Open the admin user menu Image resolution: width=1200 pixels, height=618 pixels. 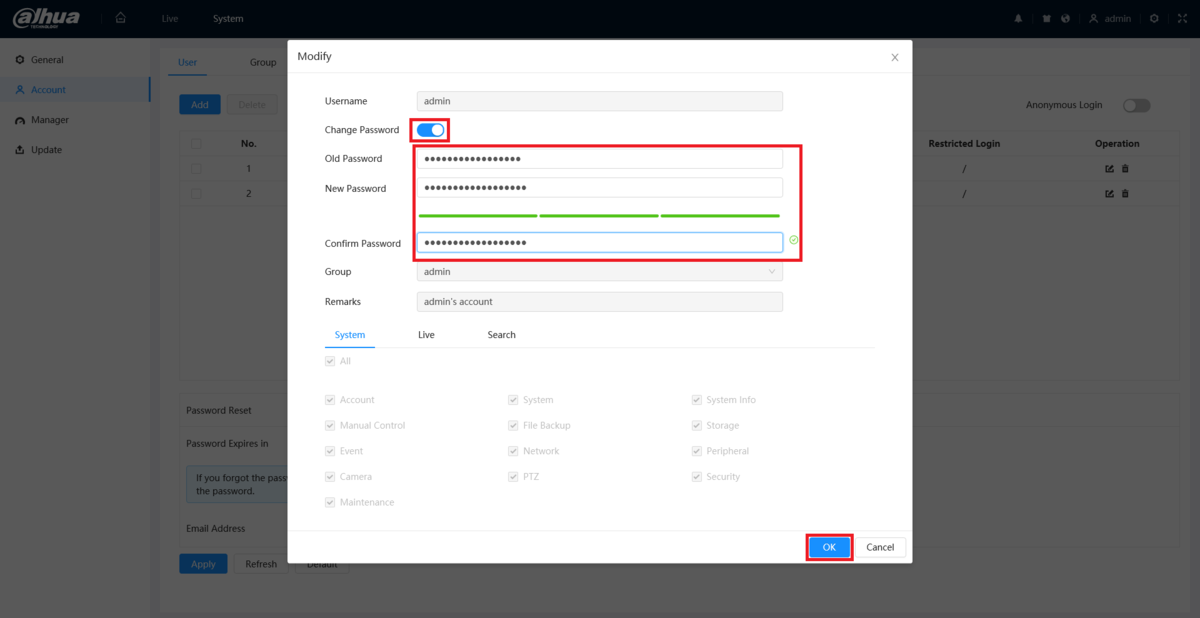1110,18
